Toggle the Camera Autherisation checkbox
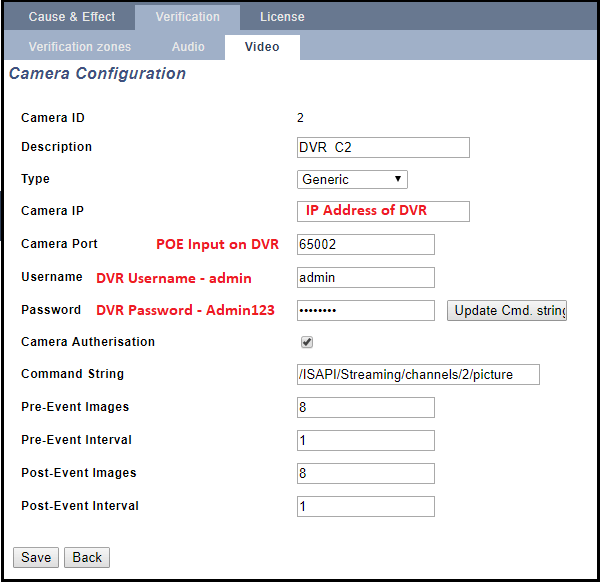The height and width of the screenshot is (582, 600). pos(307,342)
